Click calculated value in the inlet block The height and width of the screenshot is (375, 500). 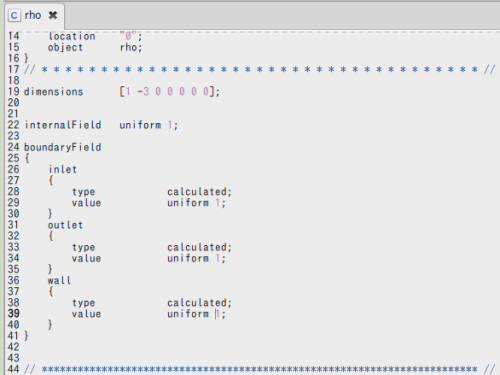tap(199, 192)
